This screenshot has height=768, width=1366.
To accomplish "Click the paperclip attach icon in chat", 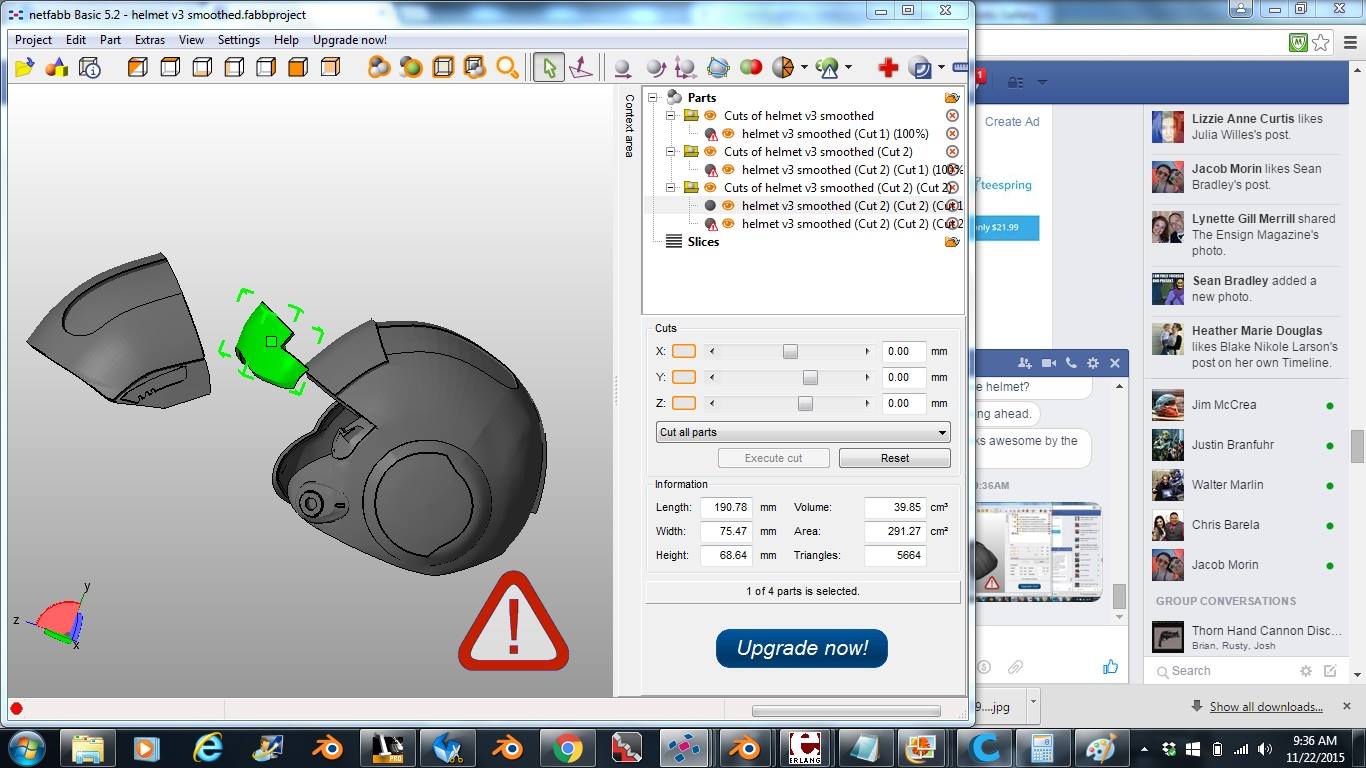I will click(x=1015, y=667).
